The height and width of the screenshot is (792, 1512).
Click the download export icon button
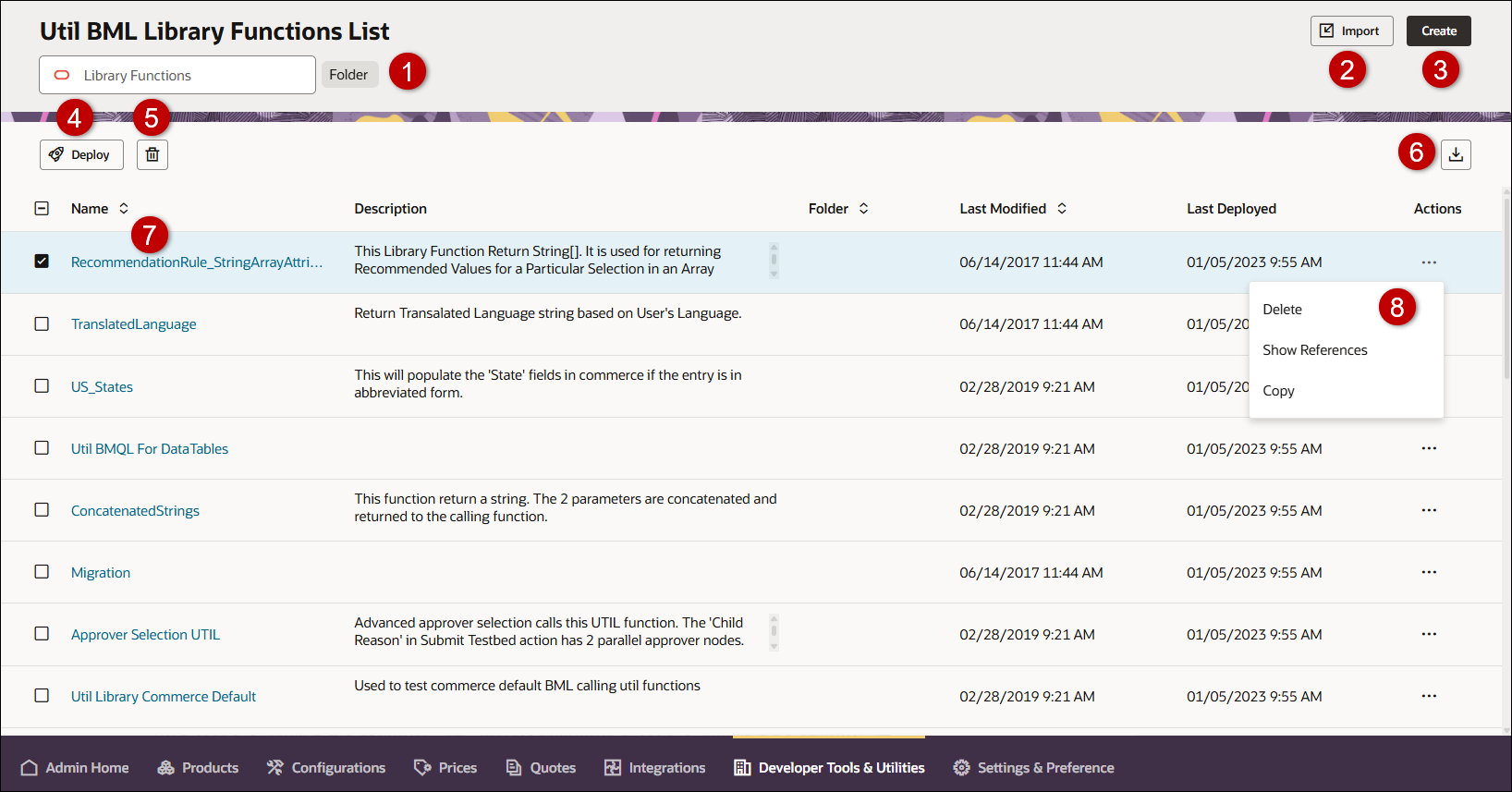click(1456, 154)
